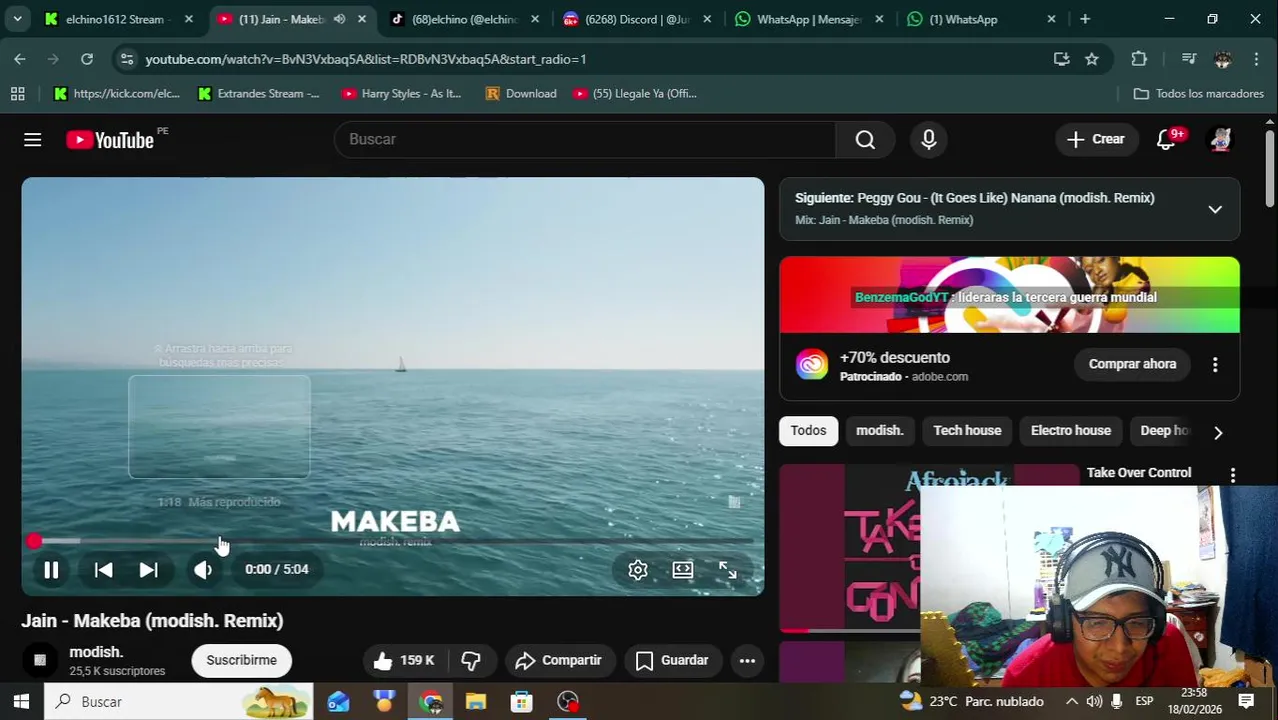Select the Tech house filter chip
The image size is (1278, 720).
pos(967,431)
